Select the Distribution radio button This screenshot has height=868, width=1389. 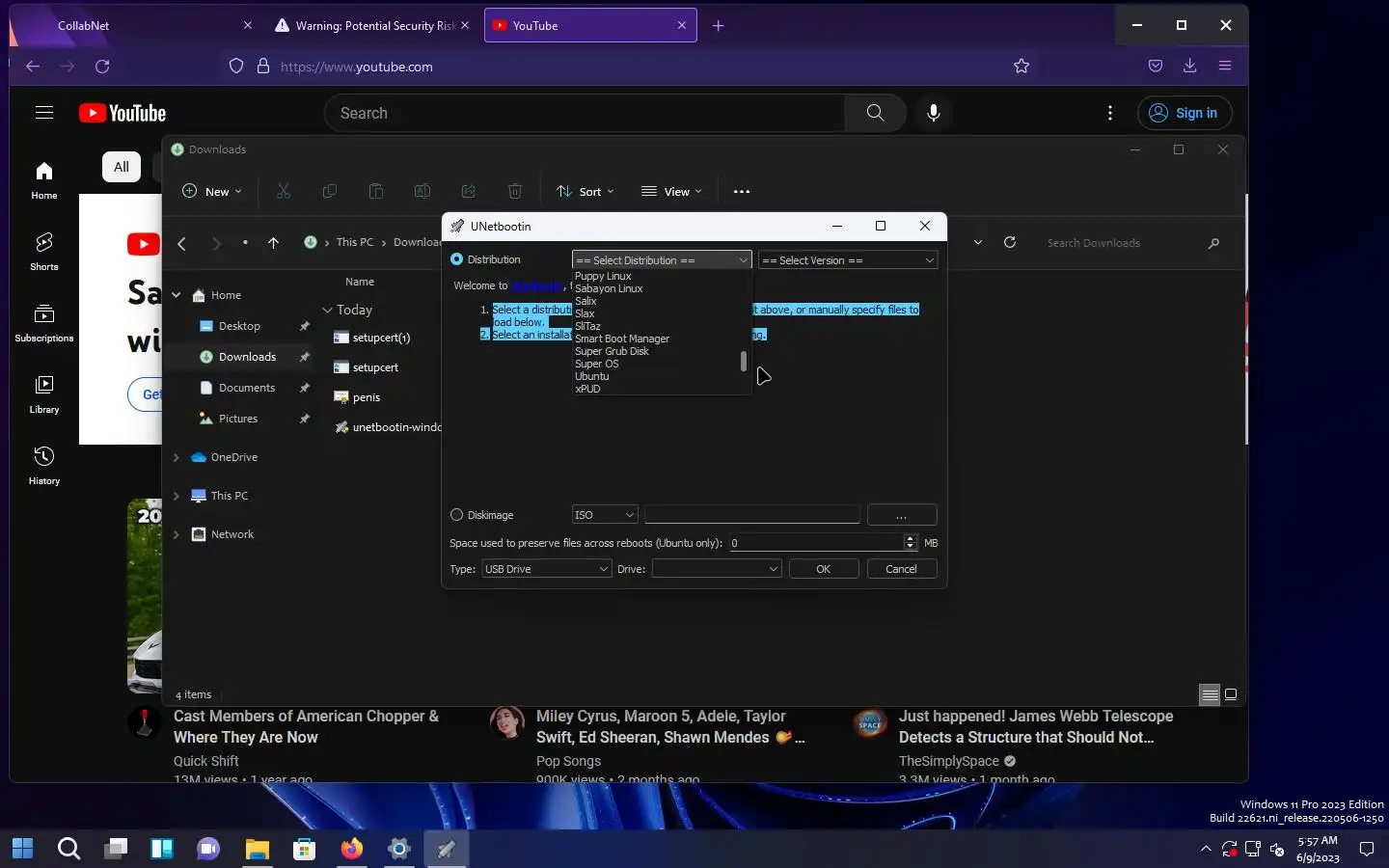coord(457,259)
